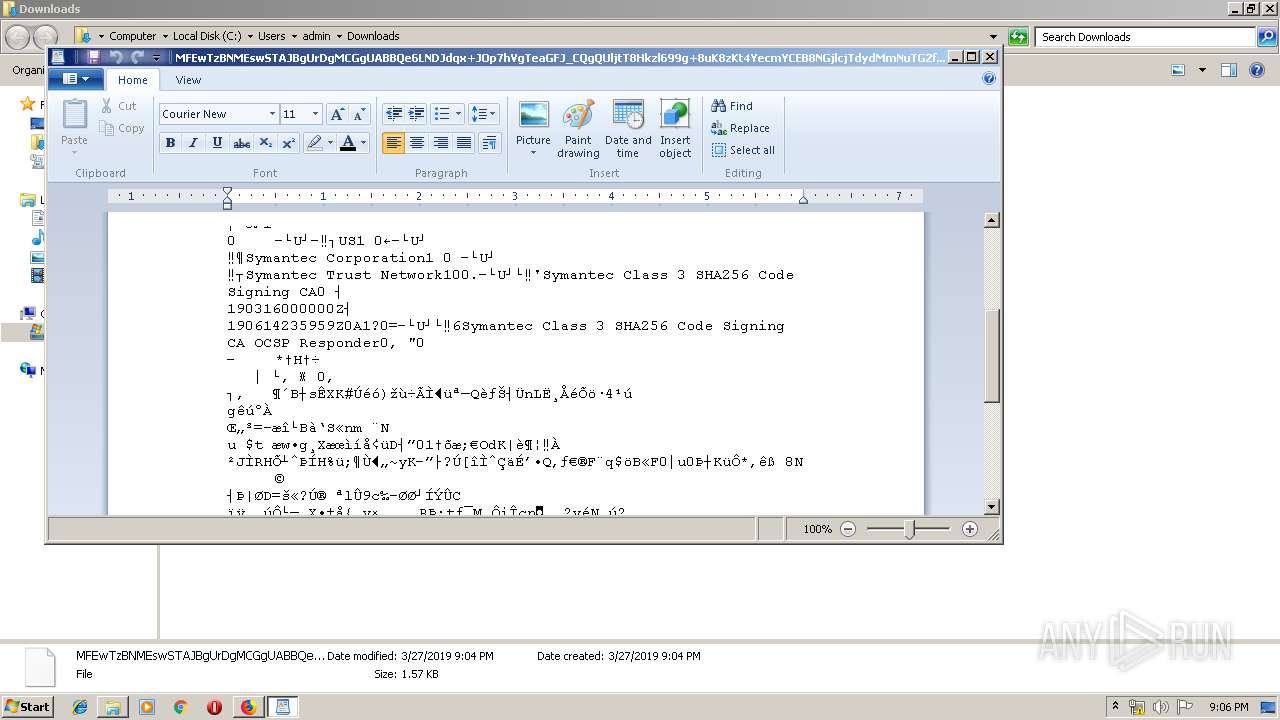Customize Quick Access Toolbar dropdown
The image size is (1280, 720).
click(x=157, y=58)
